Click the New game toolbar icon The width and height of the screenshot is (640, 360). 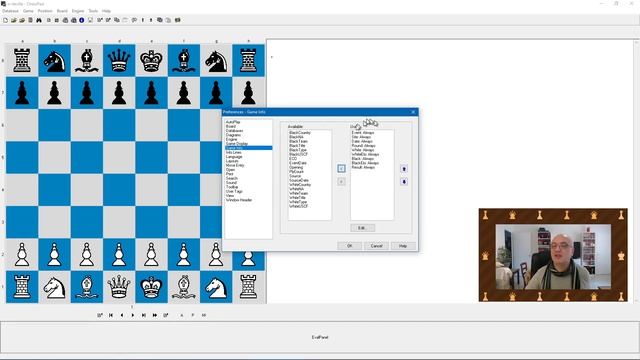(6, 20)
